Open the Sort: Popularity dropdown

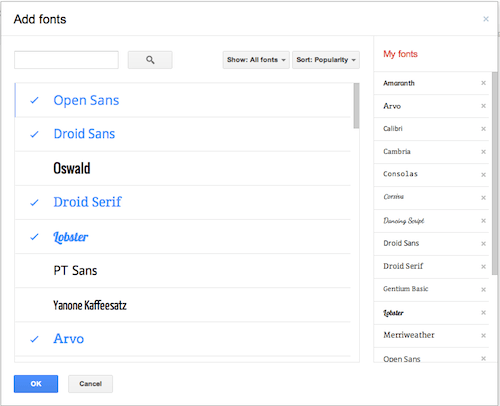click(x=326, y=60)
